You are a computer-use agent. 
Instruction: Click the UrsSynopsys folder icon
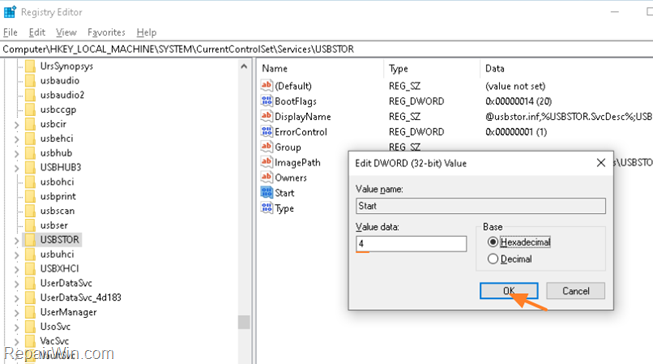click(30, 66)
